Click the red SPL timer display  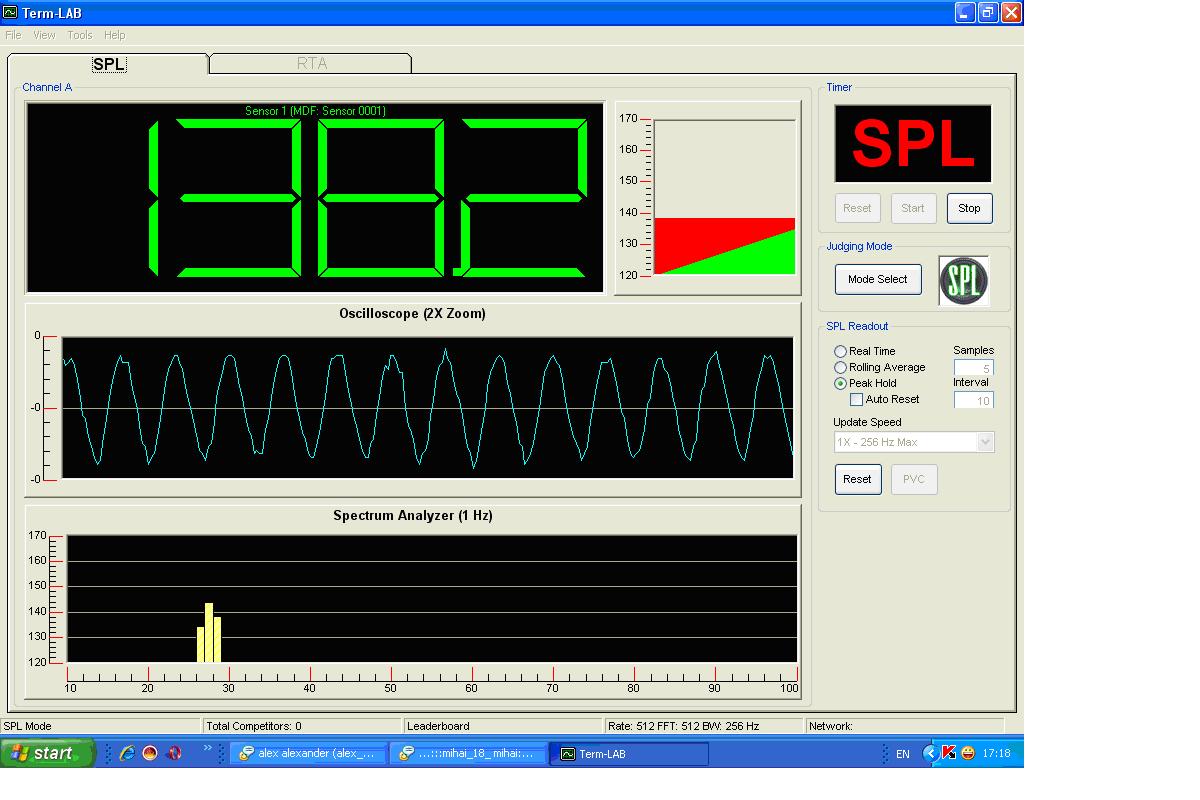[912, 144]
